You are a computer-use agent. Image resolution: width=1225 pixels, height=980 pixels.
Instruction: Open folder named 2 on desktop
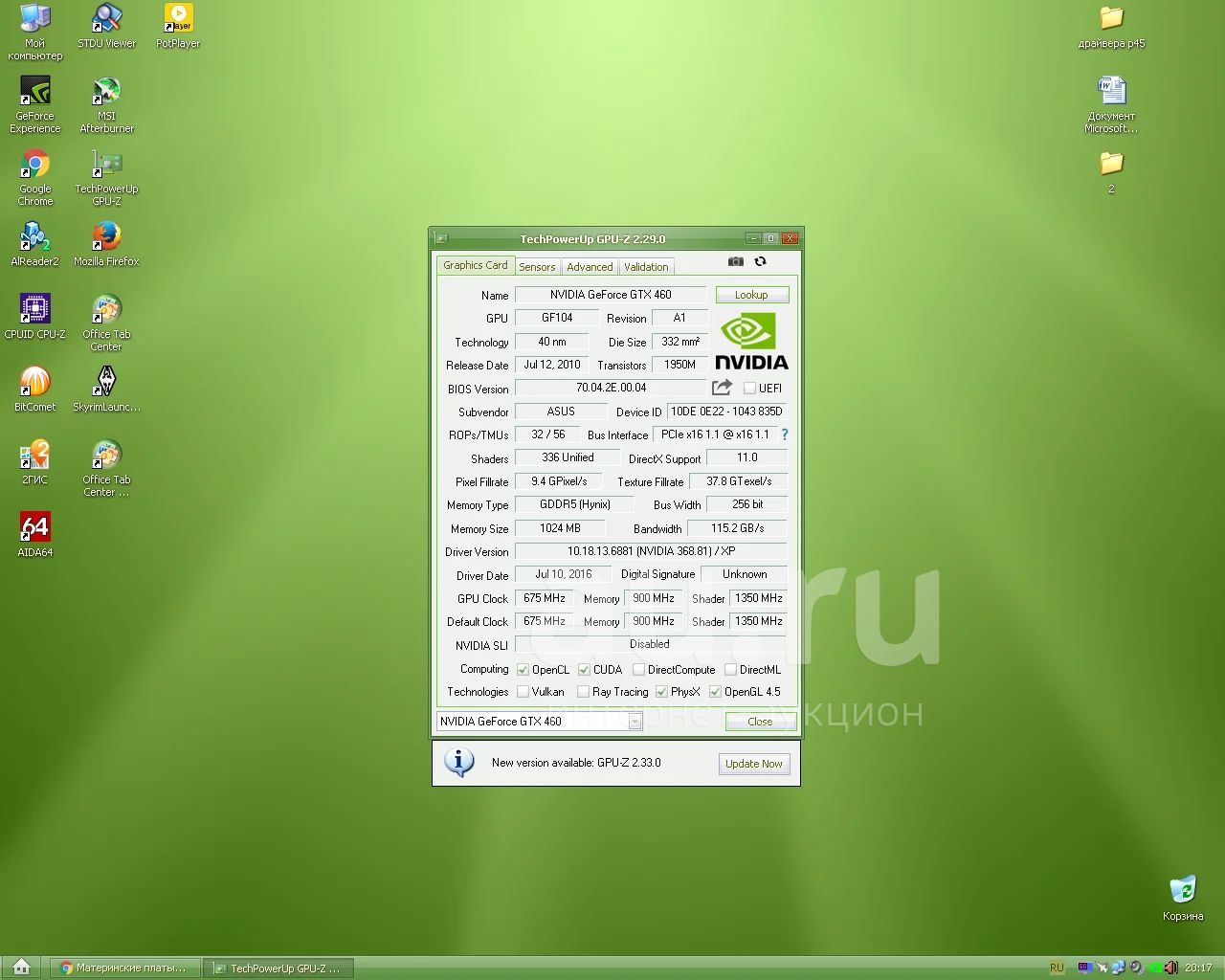click(1111, 171)
